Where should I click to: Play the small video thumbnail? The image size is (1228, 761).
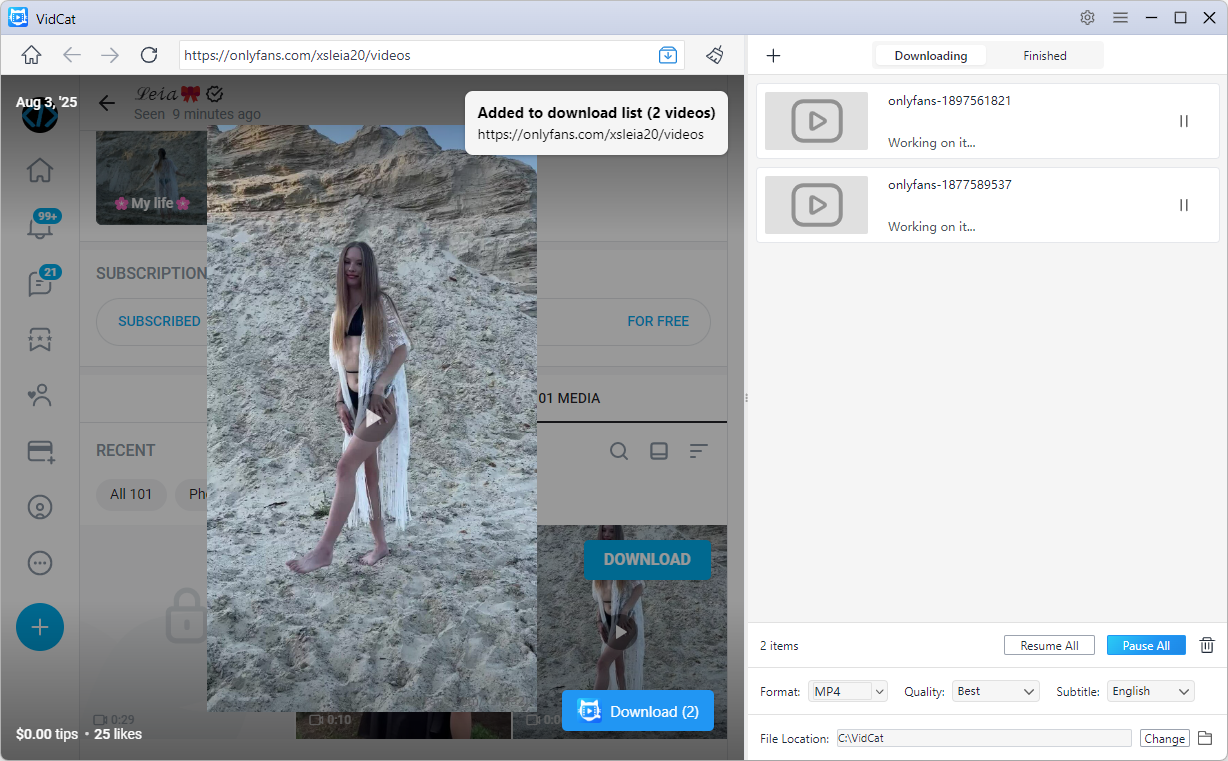pyautogui.click(x=620, y=632)
